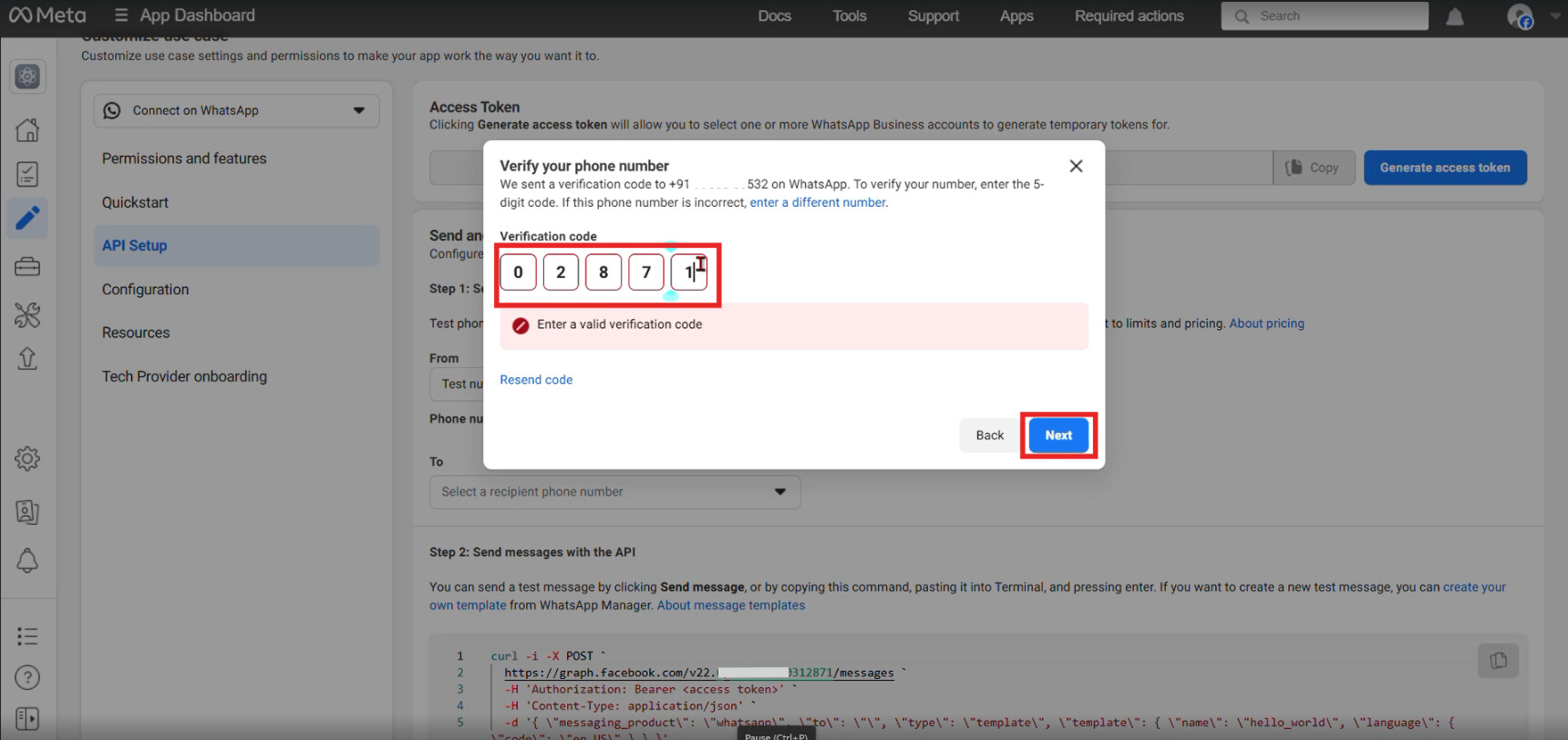Click the settings gear icon in sidebar
The height and width of the screenshot is (740, 1568).
(27, 458)
